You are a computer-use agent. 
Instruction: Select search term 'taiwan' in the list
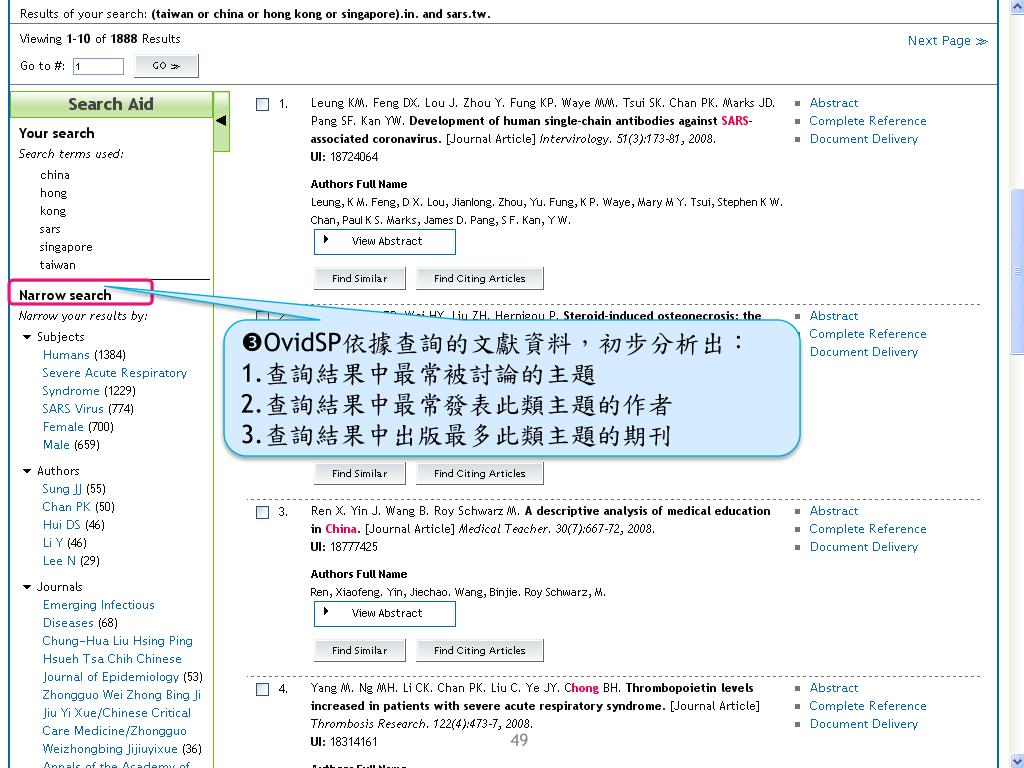[x=57, y=265]
